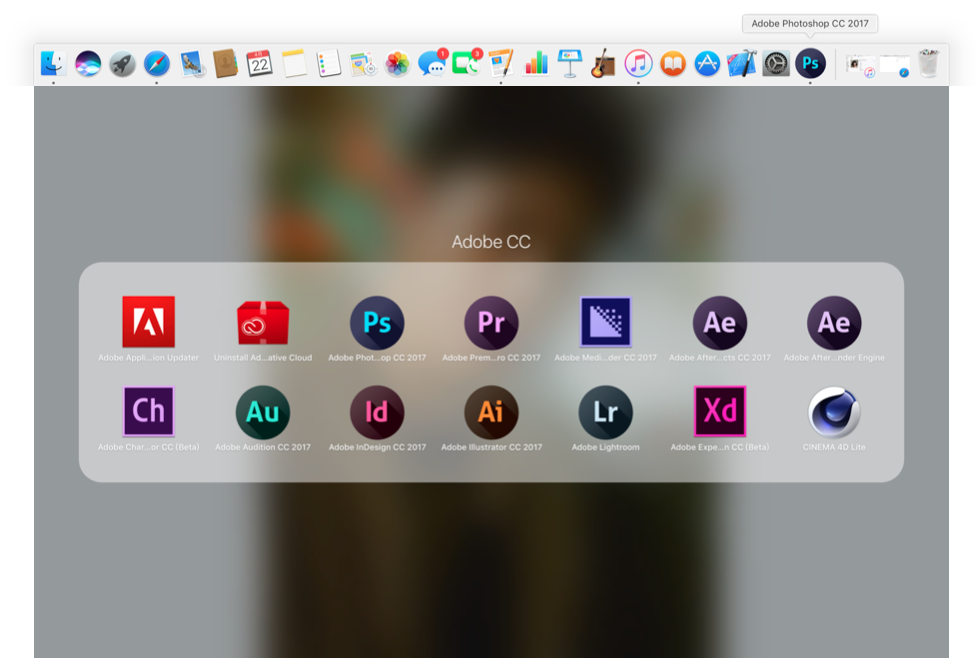Image resolution: width=979 pixels, height=664 pixels.
Task: Open Finder from the Dock
Action: click(54, 63)
